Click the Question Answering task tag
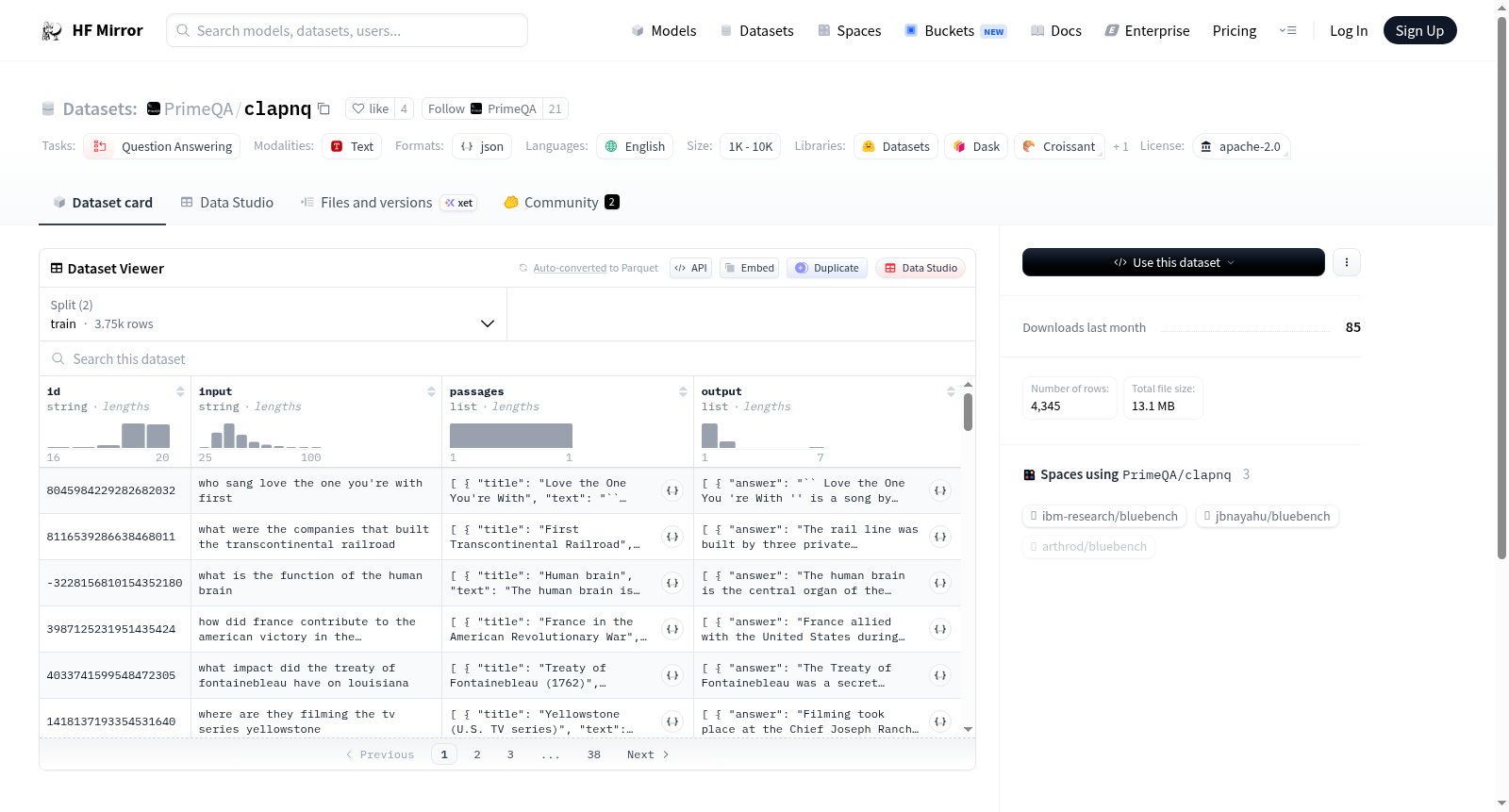The width and height of the screenshot is (1509, 812). point(162,146)
